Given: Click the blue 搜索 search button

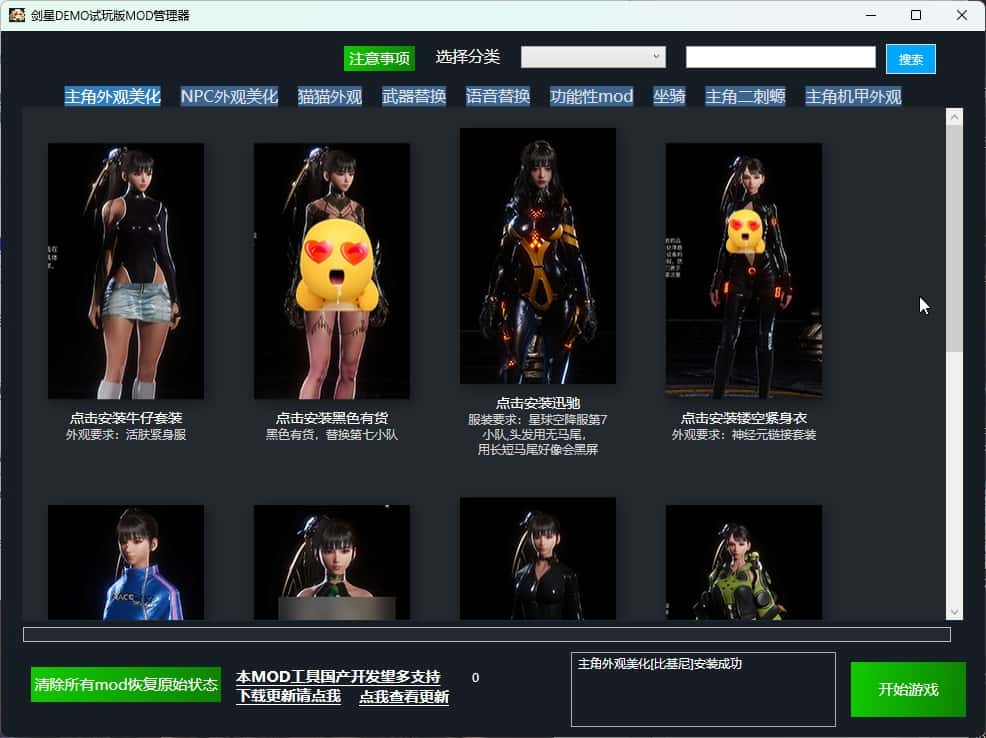Looking at the screenshot, I should [x=911, y=59].
